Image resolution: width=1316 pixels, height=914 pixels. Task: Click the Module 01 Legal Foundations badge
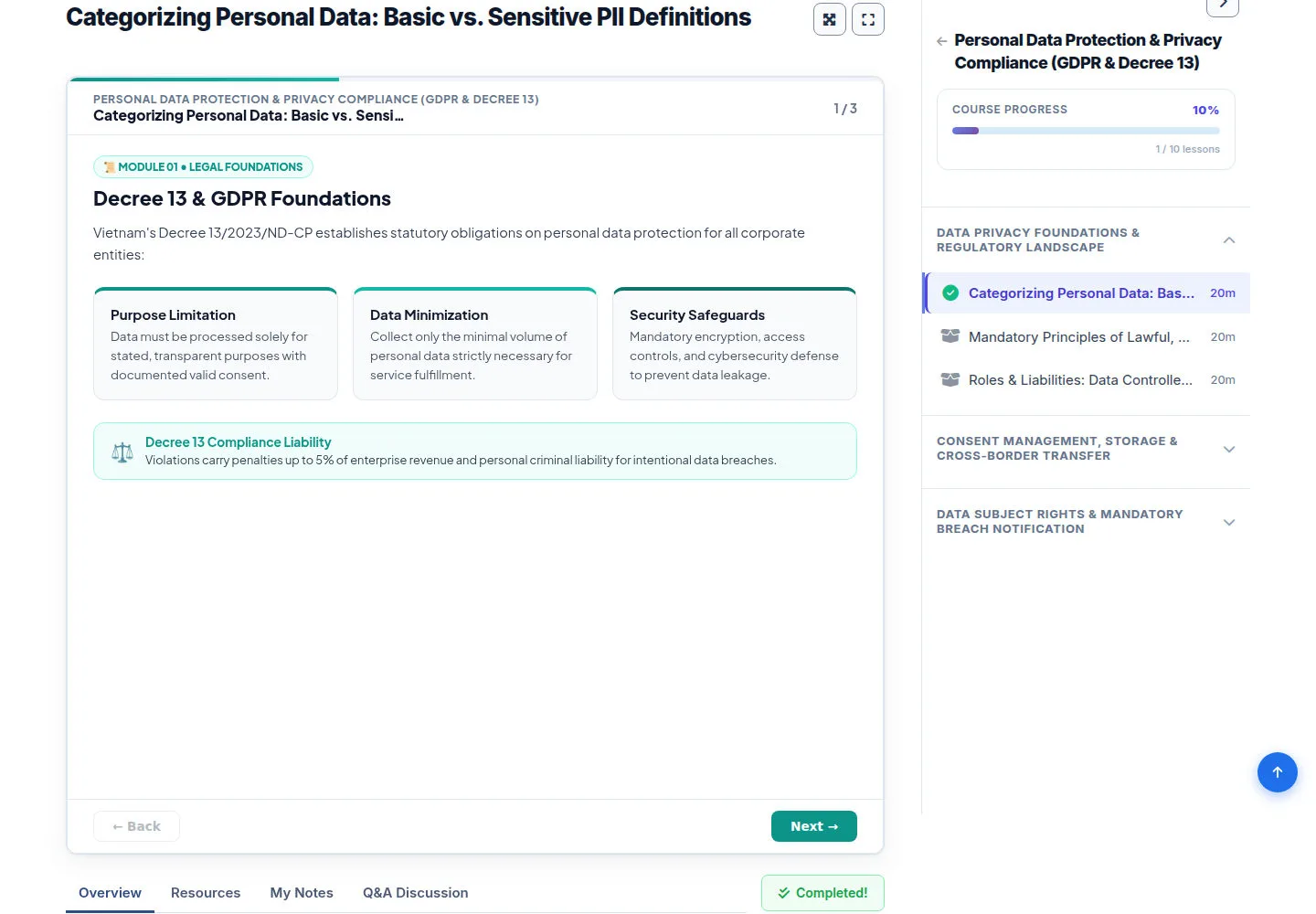point(203,167)
